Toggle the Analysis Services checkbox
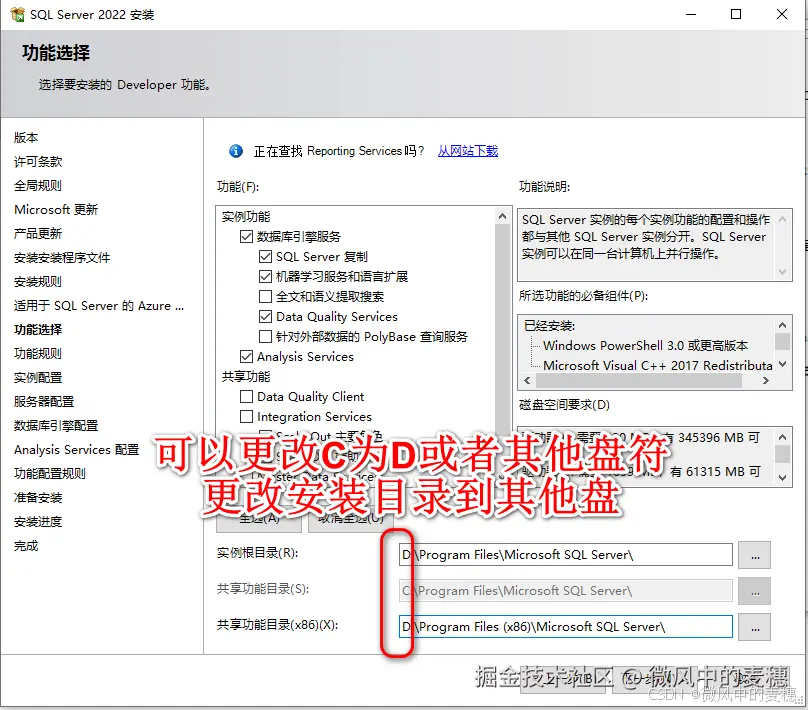808x710 pixels. point(246,357)
